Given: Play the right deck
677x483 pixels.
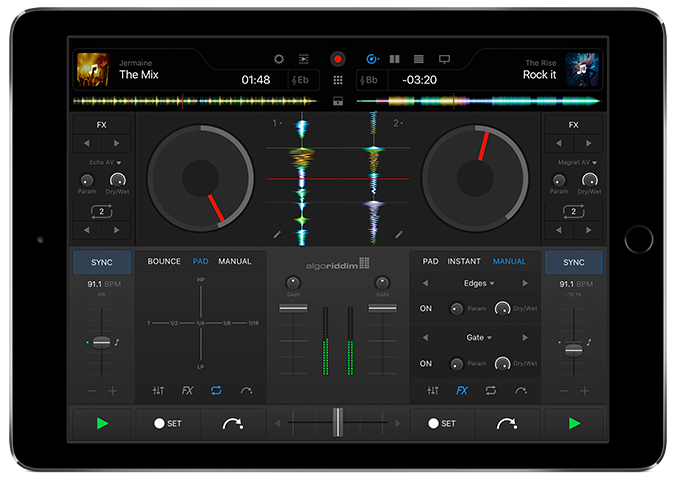Looking at the screenshot, I should pos(574,424).
